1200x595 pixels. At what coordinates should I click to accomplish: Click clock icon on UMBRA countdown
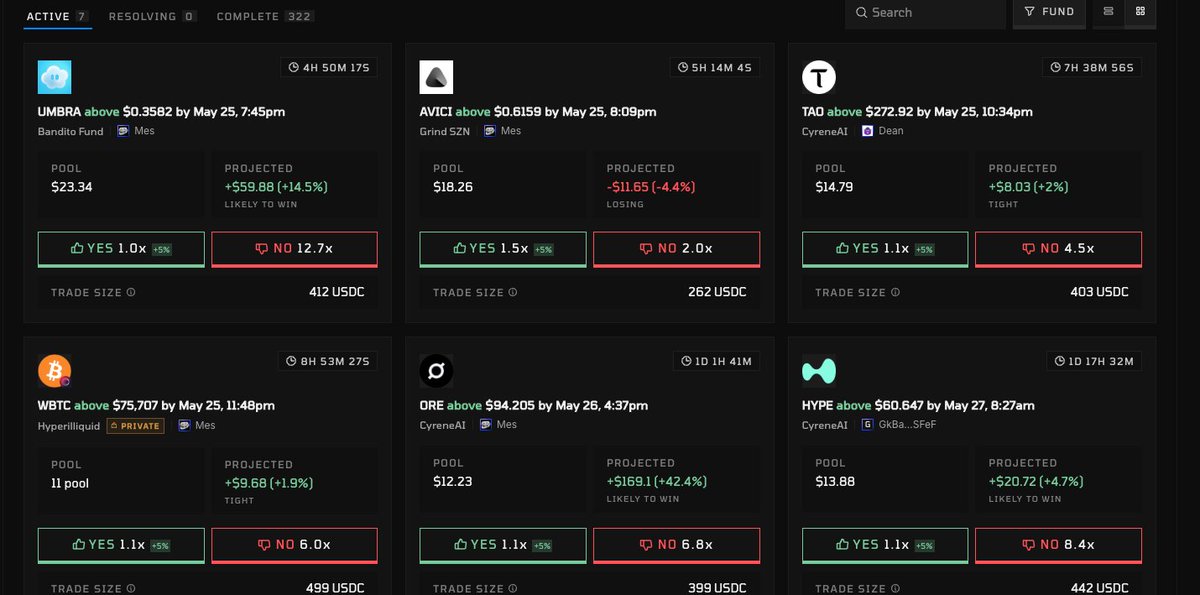point(293,67)
